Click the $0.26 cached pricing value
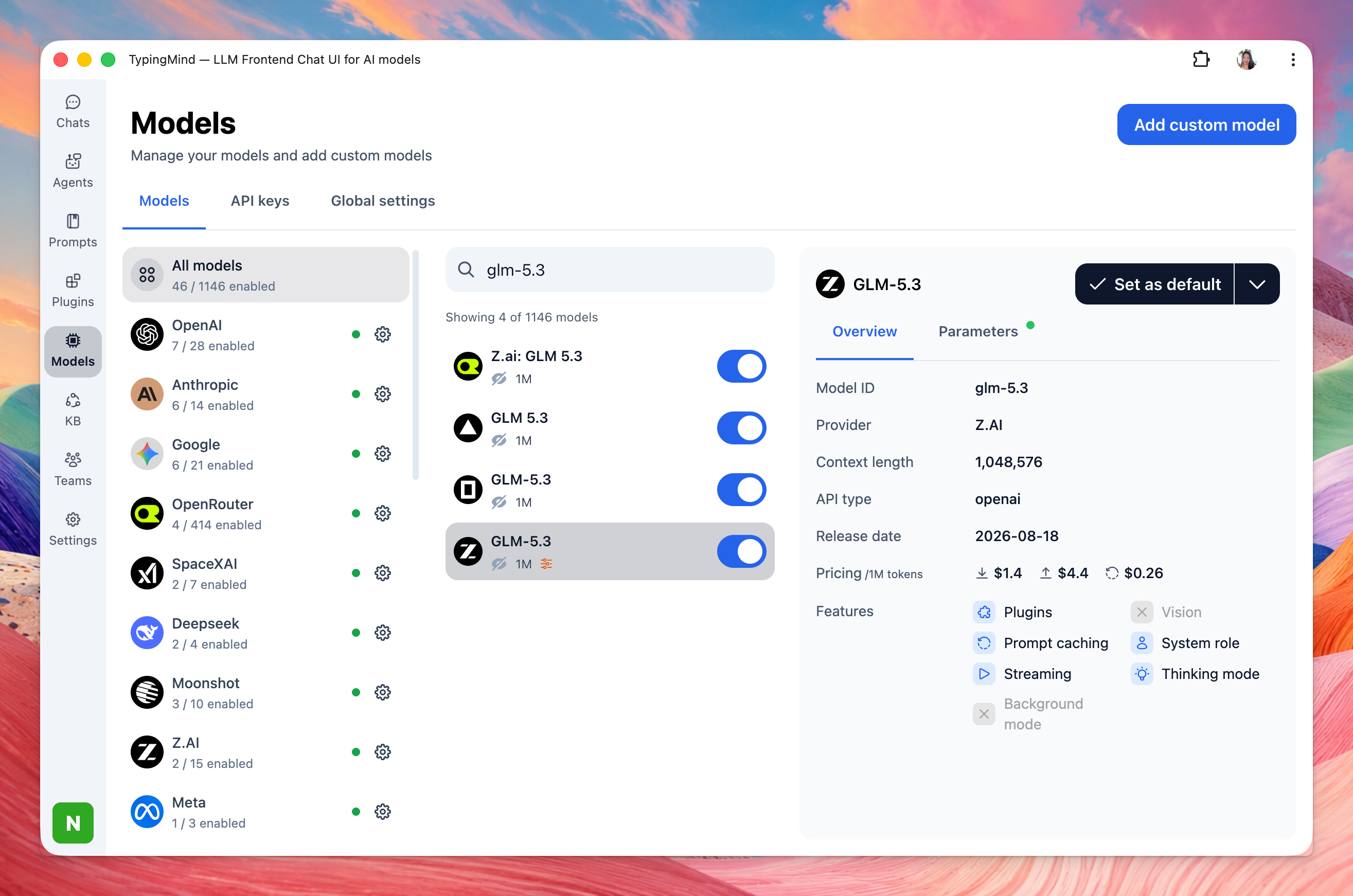The height and width of the screenshot is (896, 1353). pos(1143,573)
